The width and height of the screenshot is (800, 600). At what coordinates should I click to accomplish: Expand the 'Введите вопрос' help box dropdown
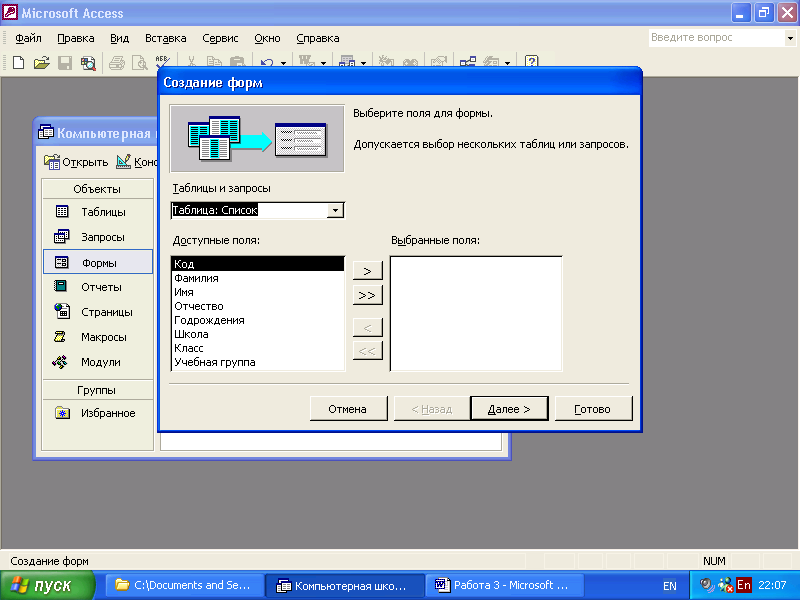coord(790,38)
